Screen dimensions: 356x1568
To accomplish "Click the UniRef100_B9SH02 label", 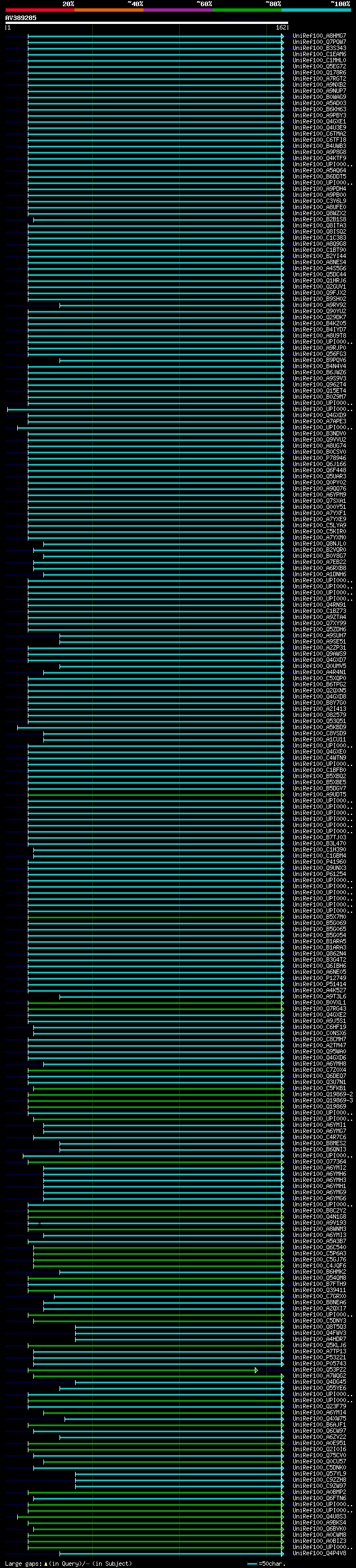I will [319, 299].
